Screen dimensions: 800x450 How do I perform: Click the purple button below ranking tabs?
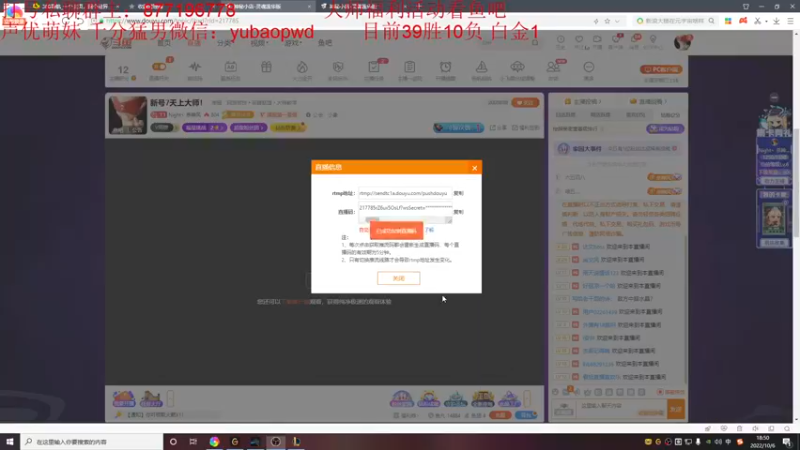pos(665,129)
